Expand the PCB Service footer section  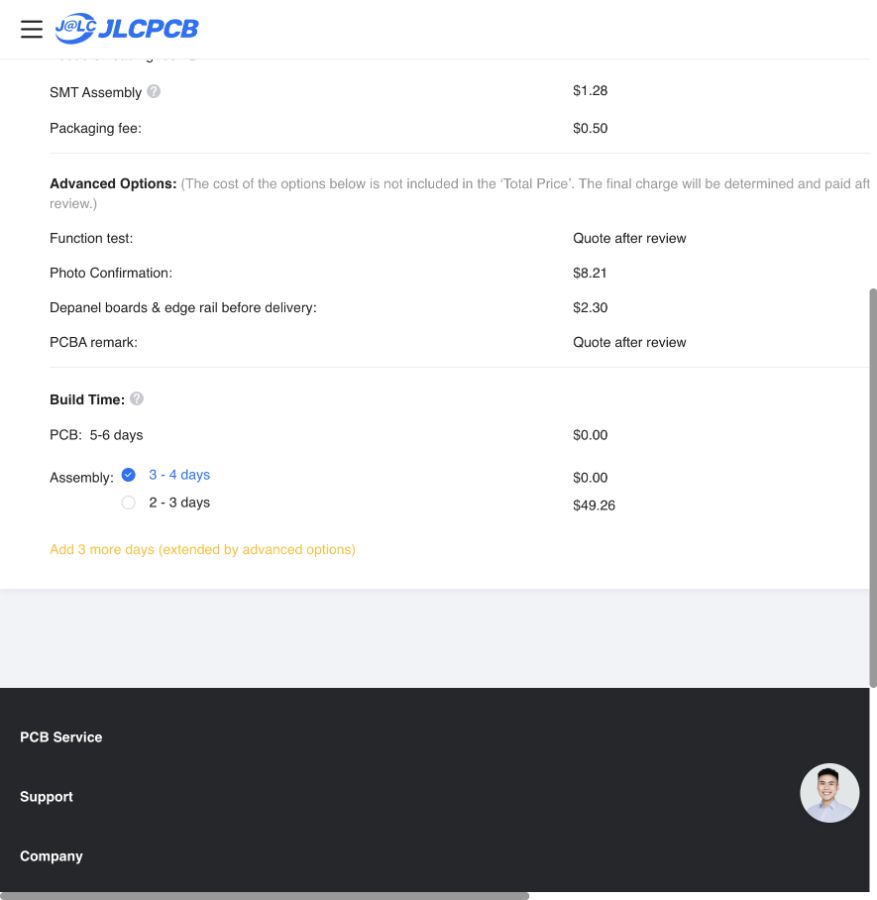61,737
